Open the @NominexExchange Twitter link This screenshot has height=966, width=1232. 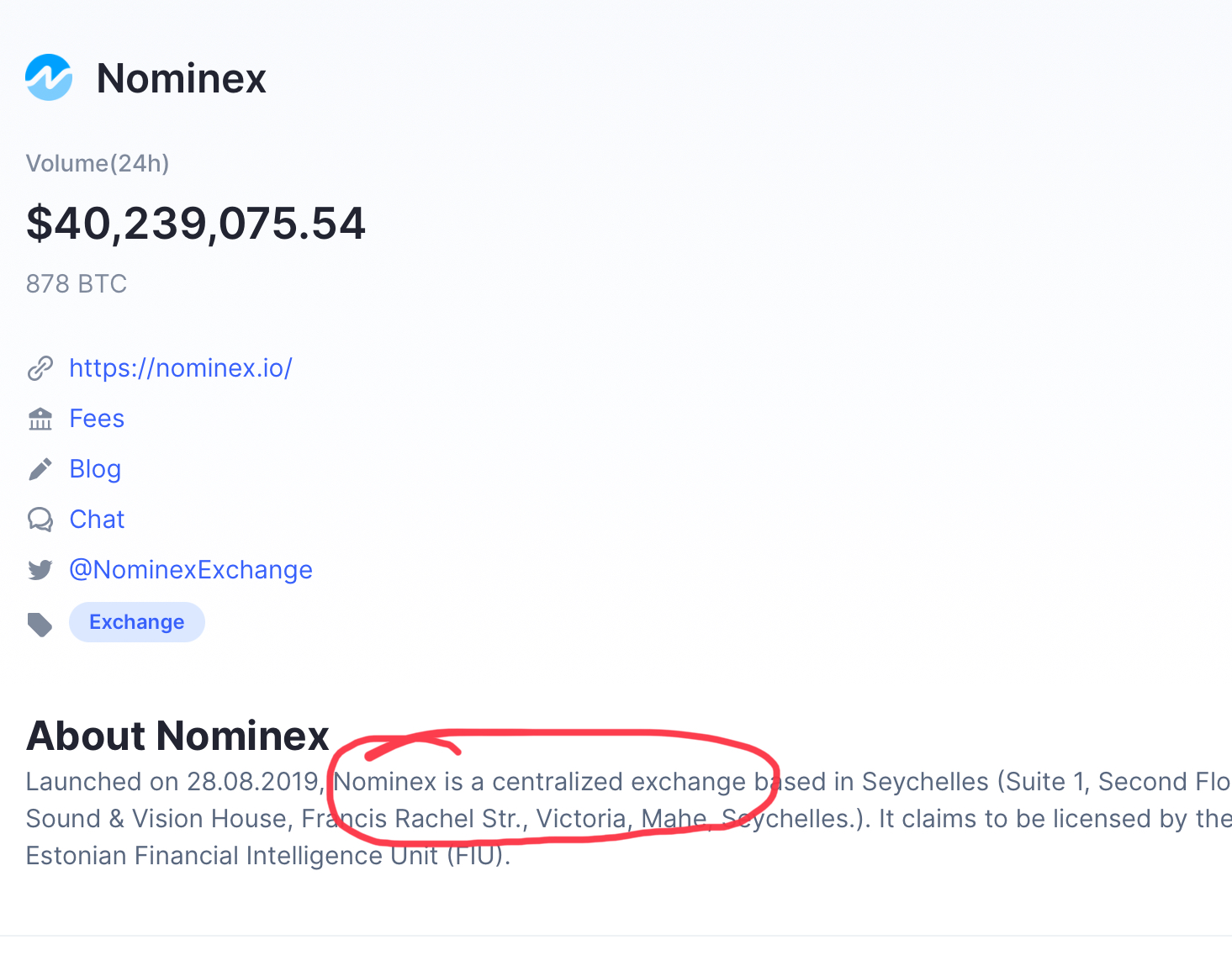point(191,570)
